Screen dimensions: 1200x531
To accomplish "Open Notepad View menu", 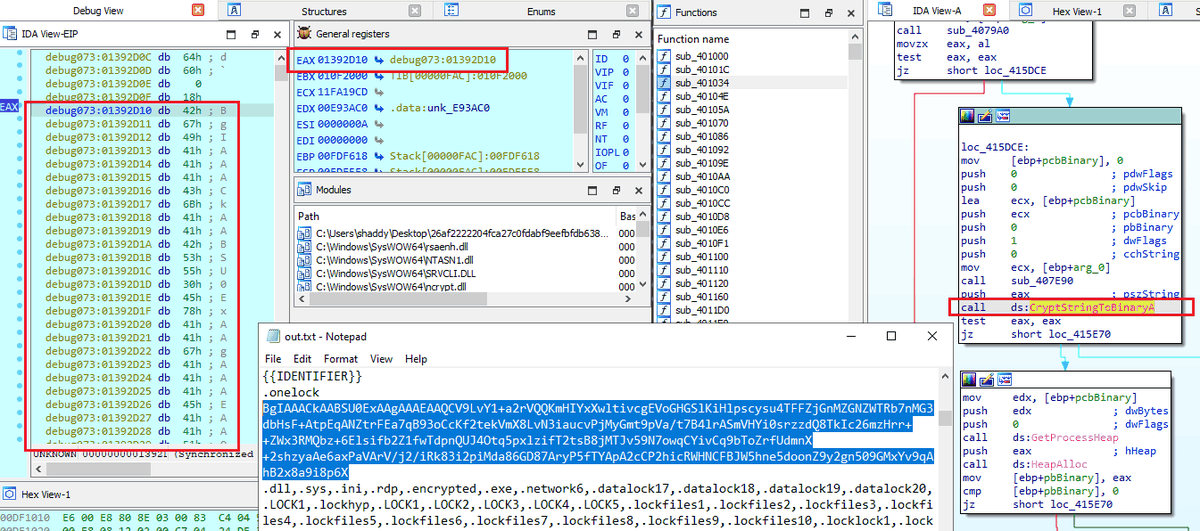I will [382, 358].
